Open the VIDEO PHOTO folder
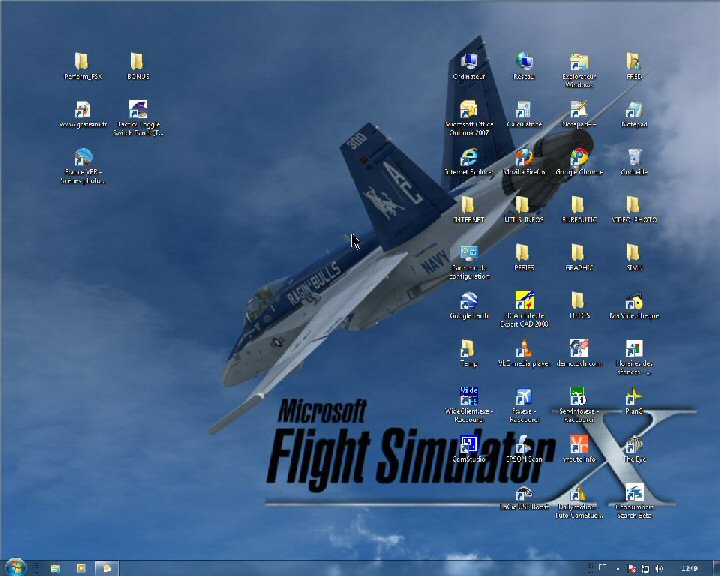The width and height of the screenshot is (720, 576). [x=634, y=209]
